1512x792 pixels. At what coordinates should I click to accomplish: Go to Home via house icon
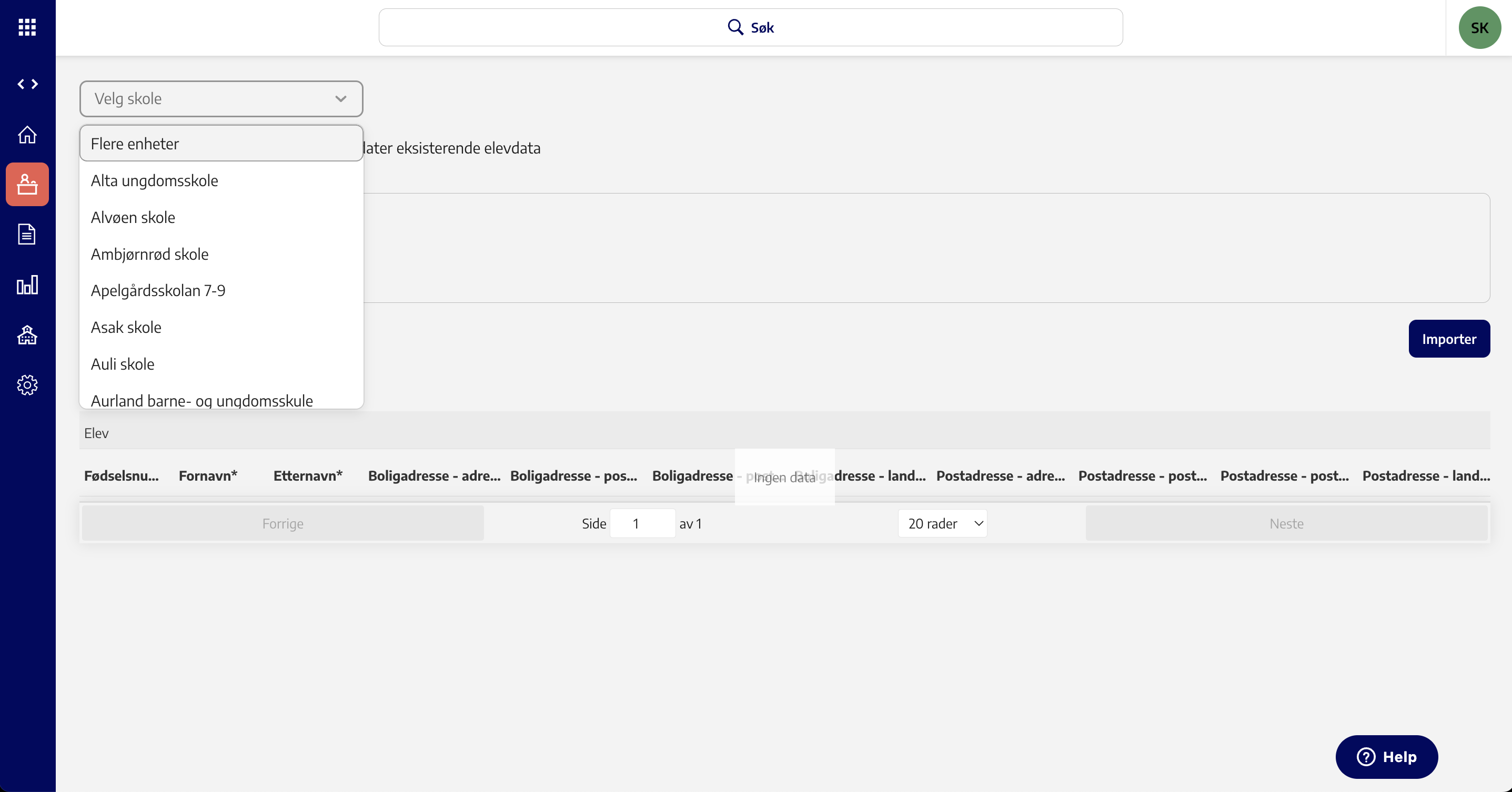click(27, 135)
